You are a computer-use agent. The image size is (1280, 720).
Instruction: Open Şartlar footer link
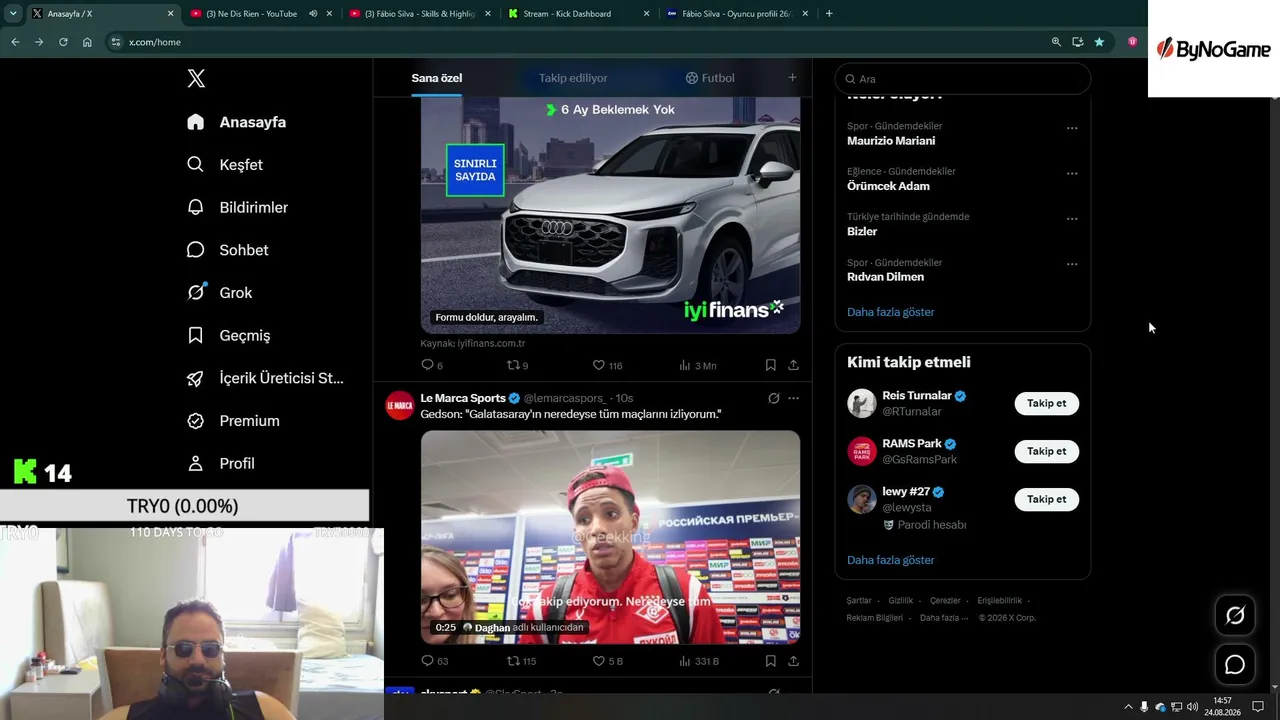859,601
